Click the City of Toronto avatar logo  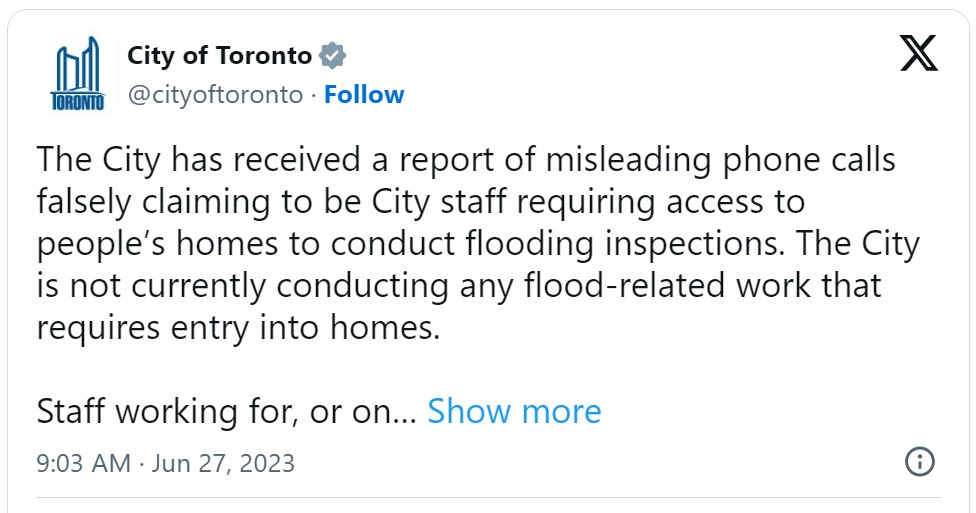(77, 74)
